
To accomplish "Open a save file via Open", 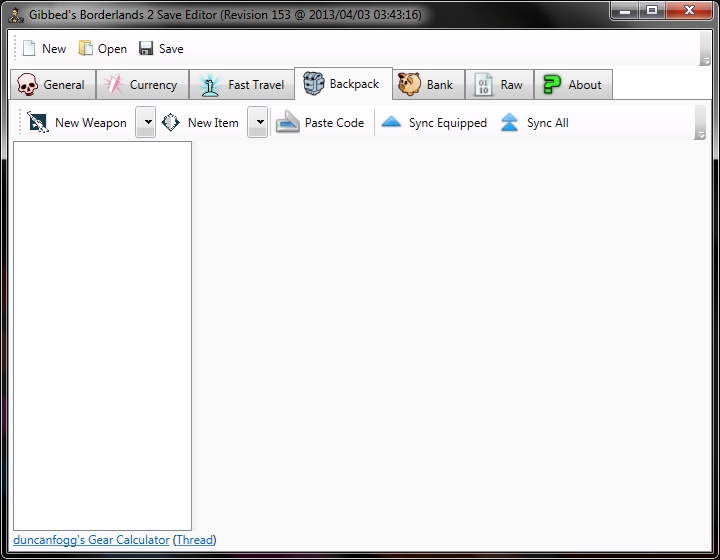I will click(103, 48).
